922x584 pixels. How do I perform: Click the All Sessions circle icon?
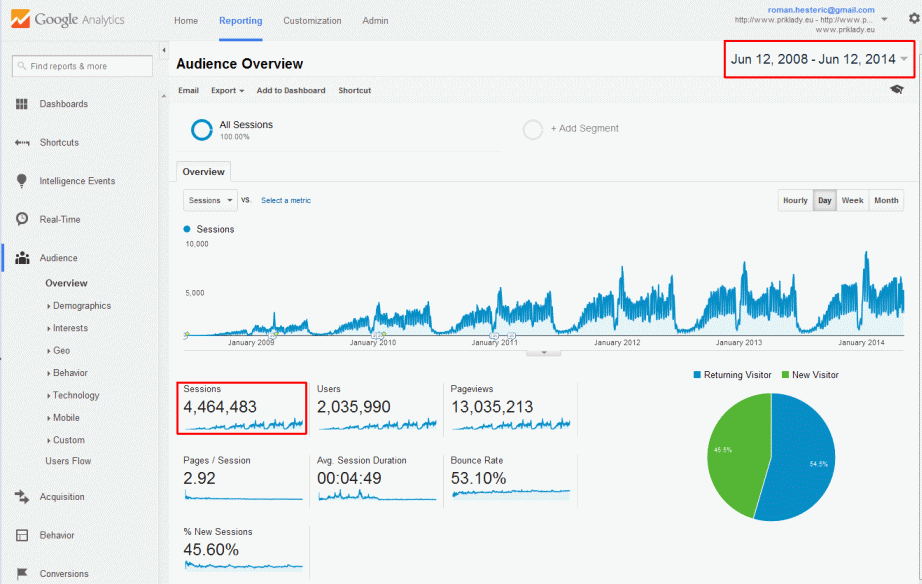[202, 129]
